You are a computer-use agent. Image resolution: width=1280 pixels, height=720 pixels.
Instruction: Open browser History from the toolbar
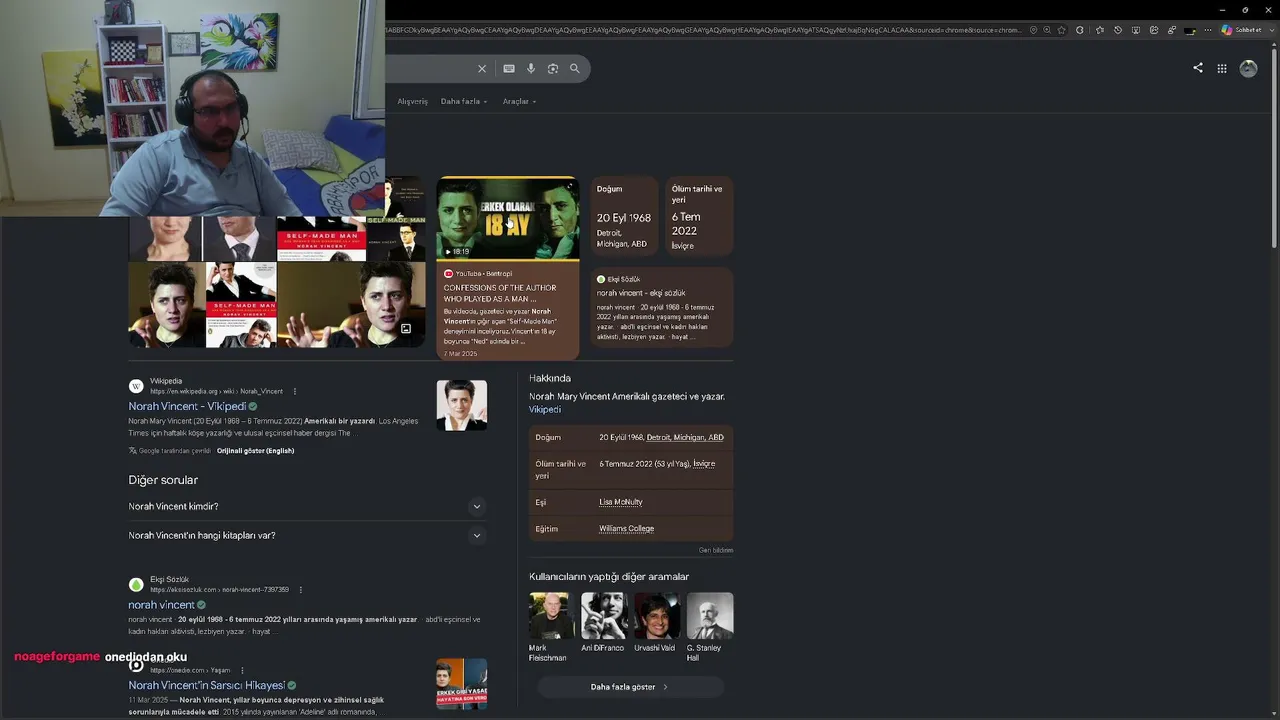click(x=1118, y=30)
